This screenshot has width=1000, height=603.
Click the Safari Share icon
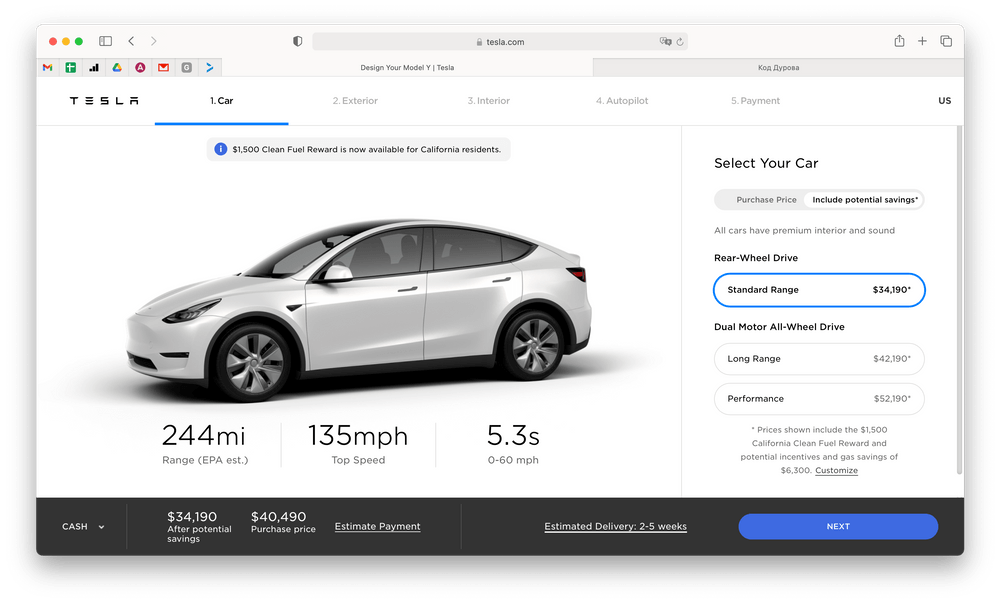pyautogui.click(x=899, y=41)
